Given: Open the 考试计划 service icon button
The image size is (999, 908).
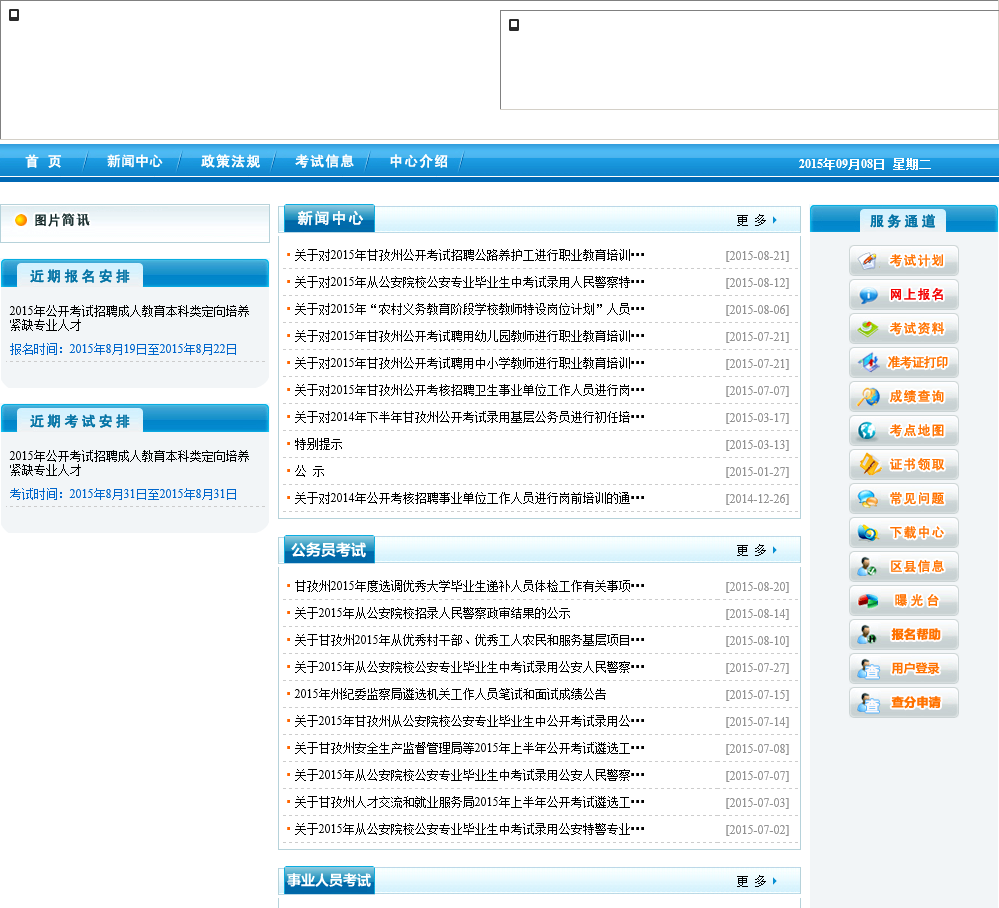Looking at the screenshot, I should pyautogui.click(x=903, y=261).
